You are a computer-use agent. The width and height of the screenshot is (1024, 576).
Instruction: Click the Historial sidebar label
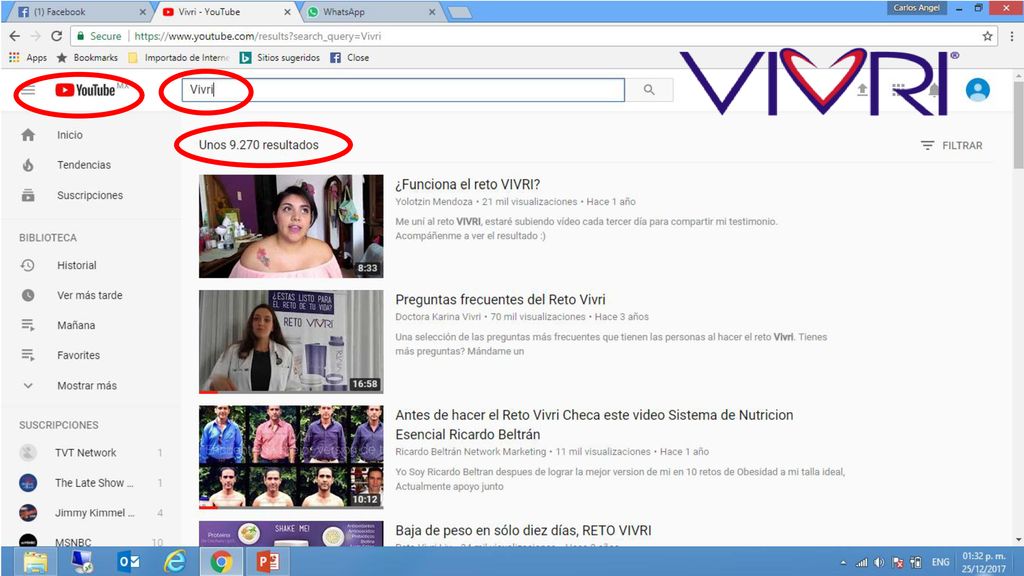point(76,265)
